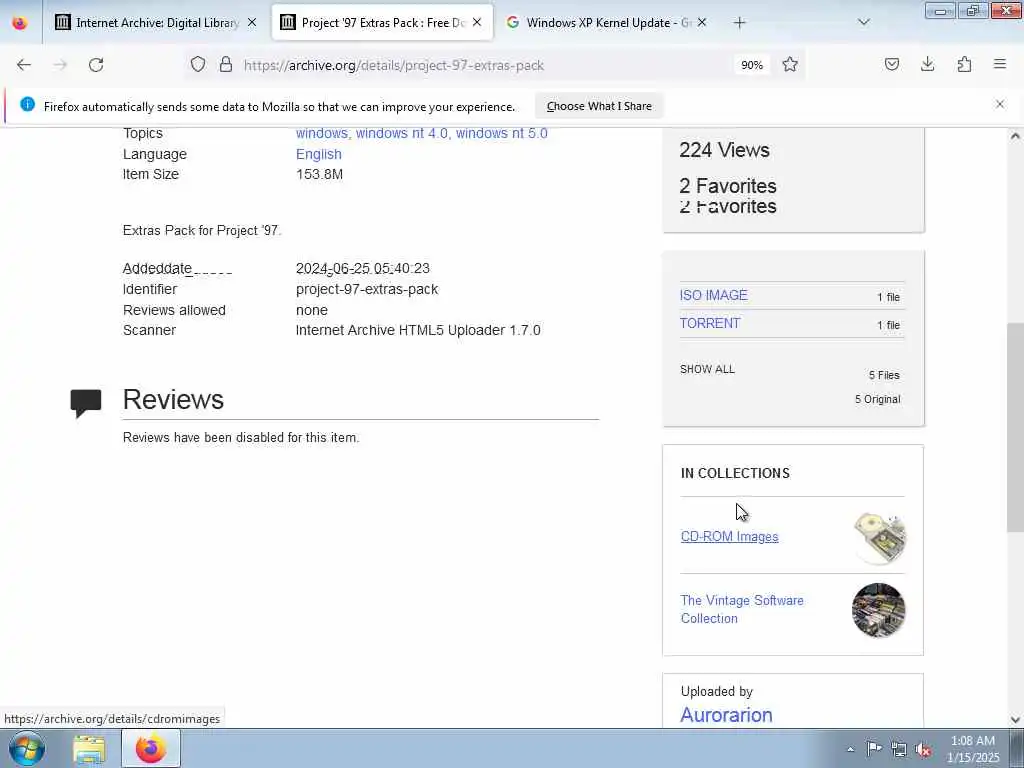Expand the list all tabs chevron
Image resolution: width=1024 pixels, height=768 pixels.
tap(864, 22)
